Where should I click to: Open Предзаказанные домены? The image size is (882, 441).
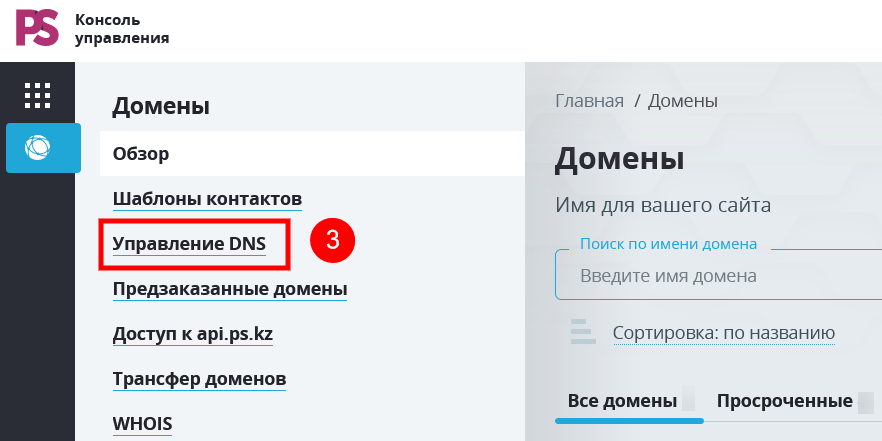230,289
